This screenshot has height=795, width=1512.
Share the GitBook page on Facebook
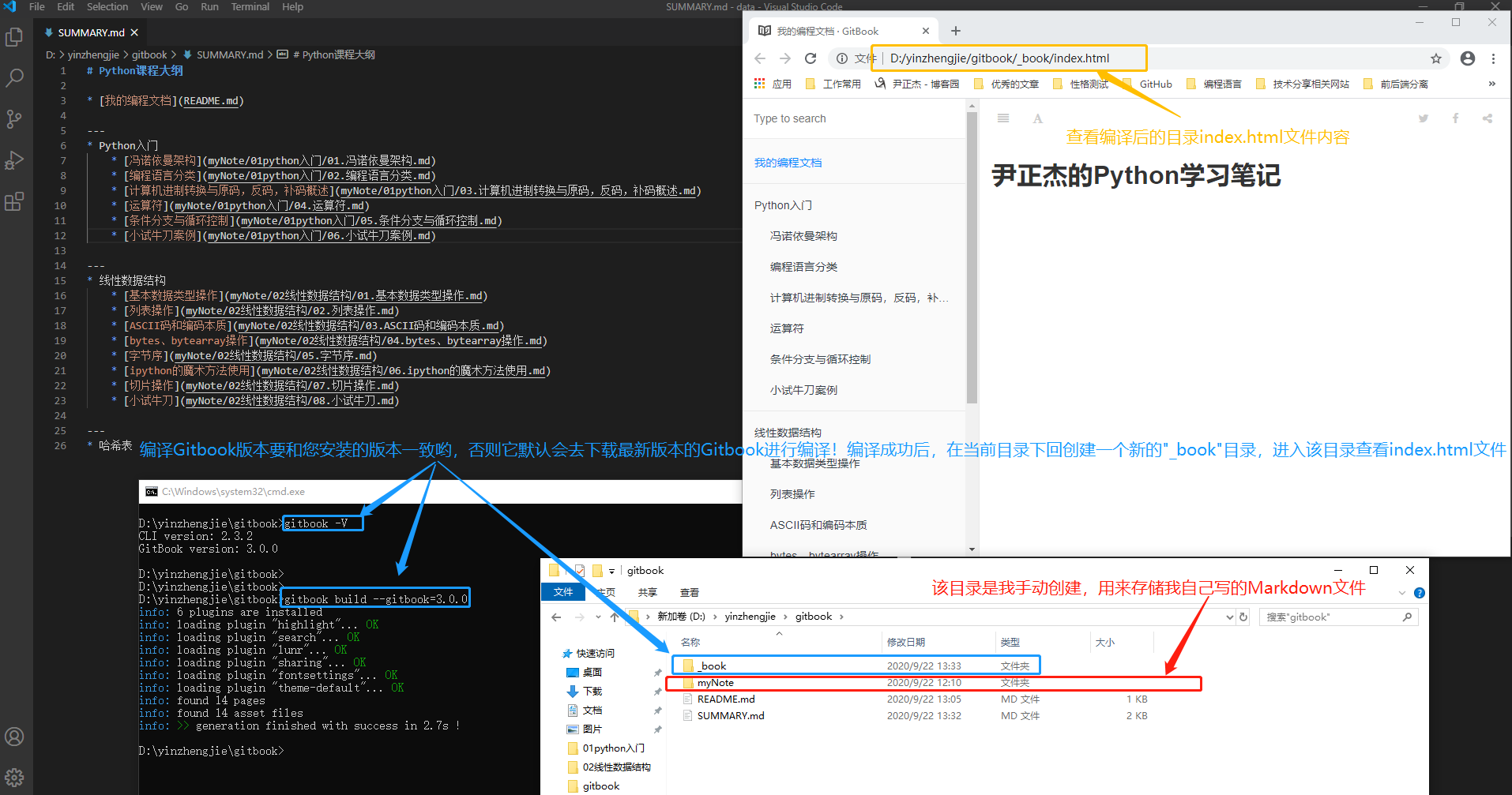pos(1455,118)
